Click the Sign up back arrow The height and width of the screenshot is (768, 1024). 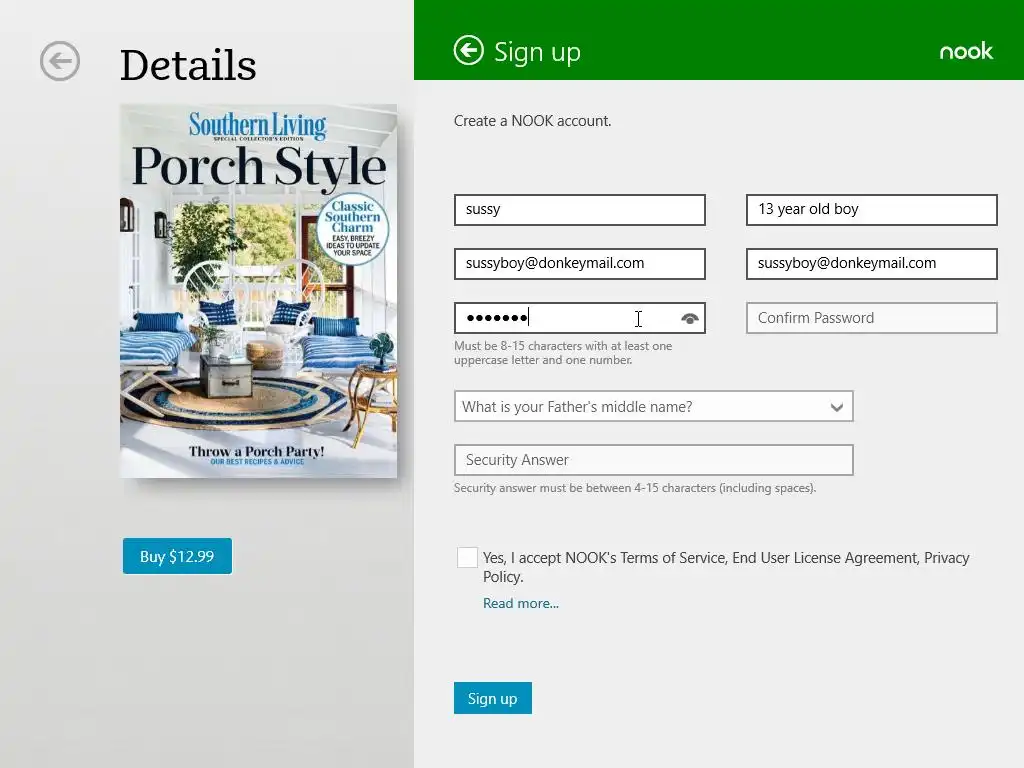[x=468, y=50]
